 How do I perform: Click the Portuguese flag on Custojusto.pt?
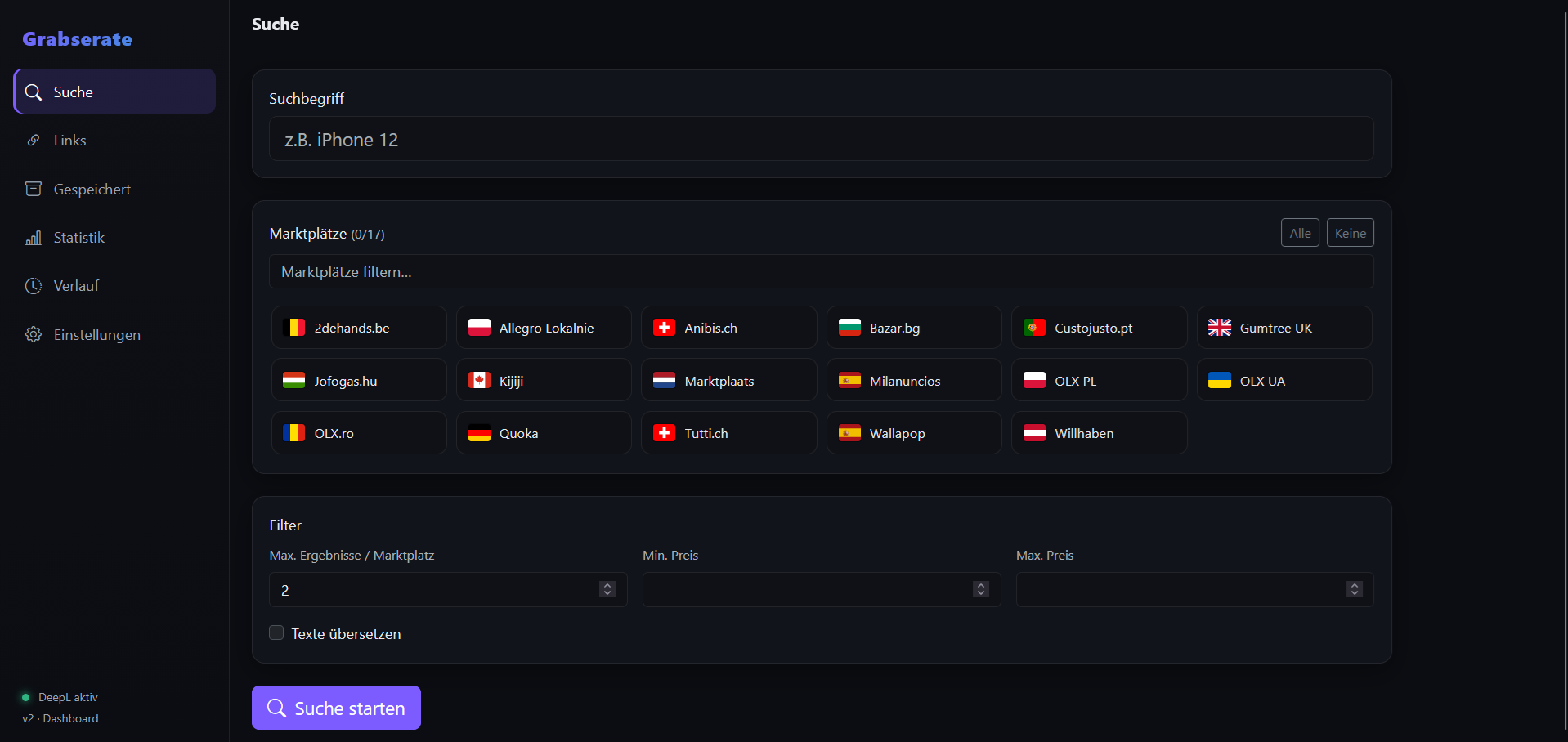tap(1034, 328)
